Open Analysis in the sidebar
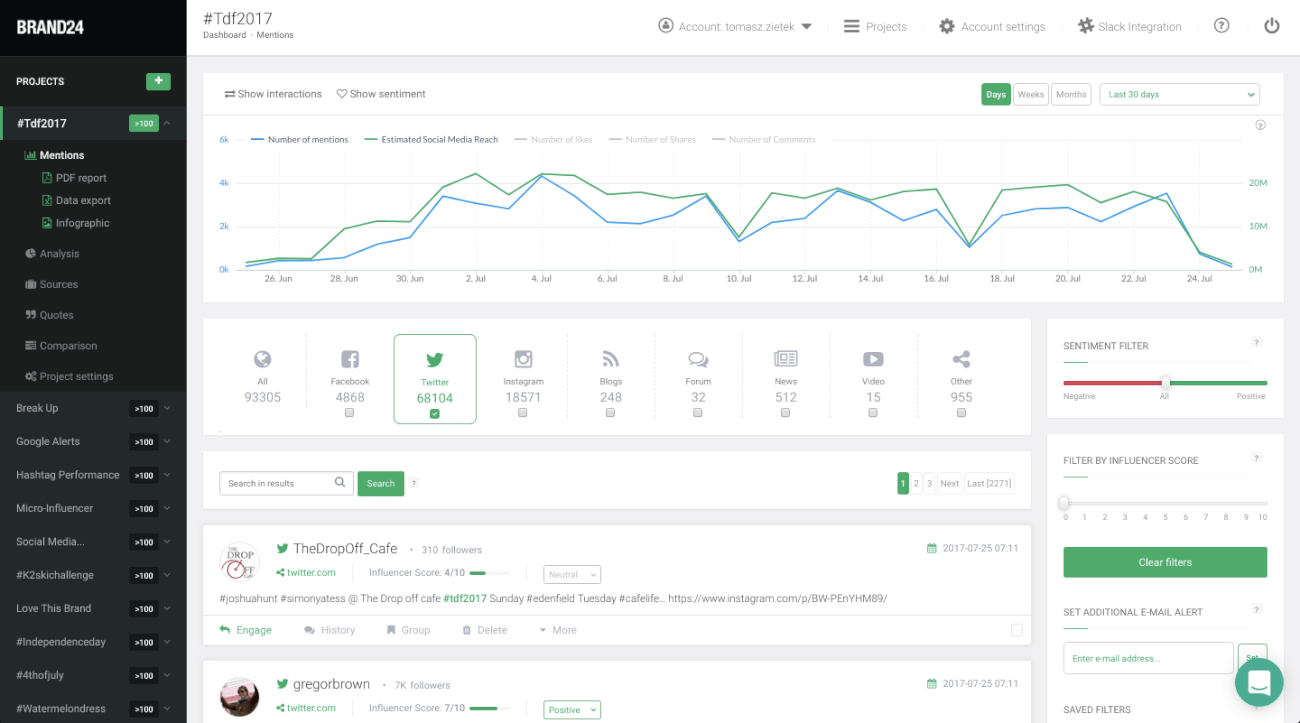1300x723 pixels. (x=52, y=254)
